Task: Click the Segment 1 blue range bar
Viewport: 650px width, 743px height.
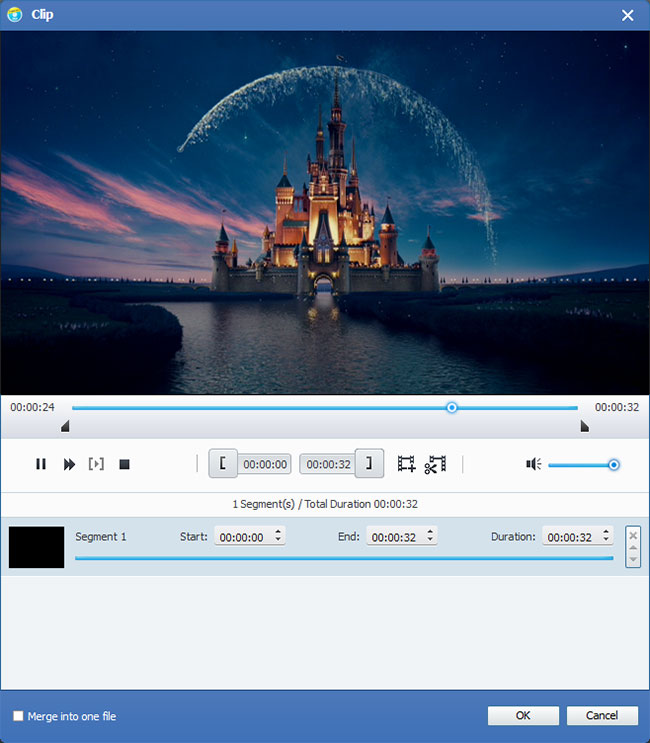Action: click(x=344, y=558)
